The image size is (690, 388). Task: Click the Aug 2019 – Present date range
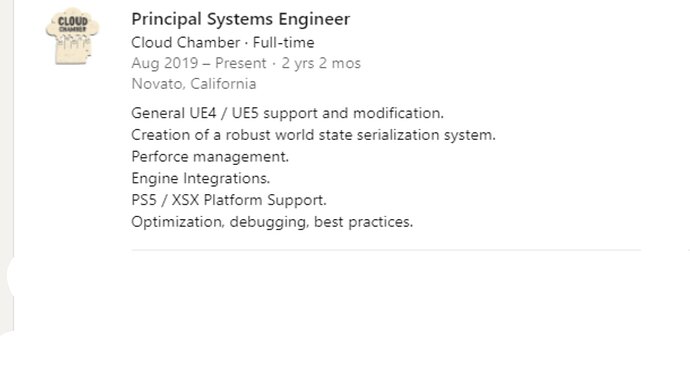[x=199, y=63]
